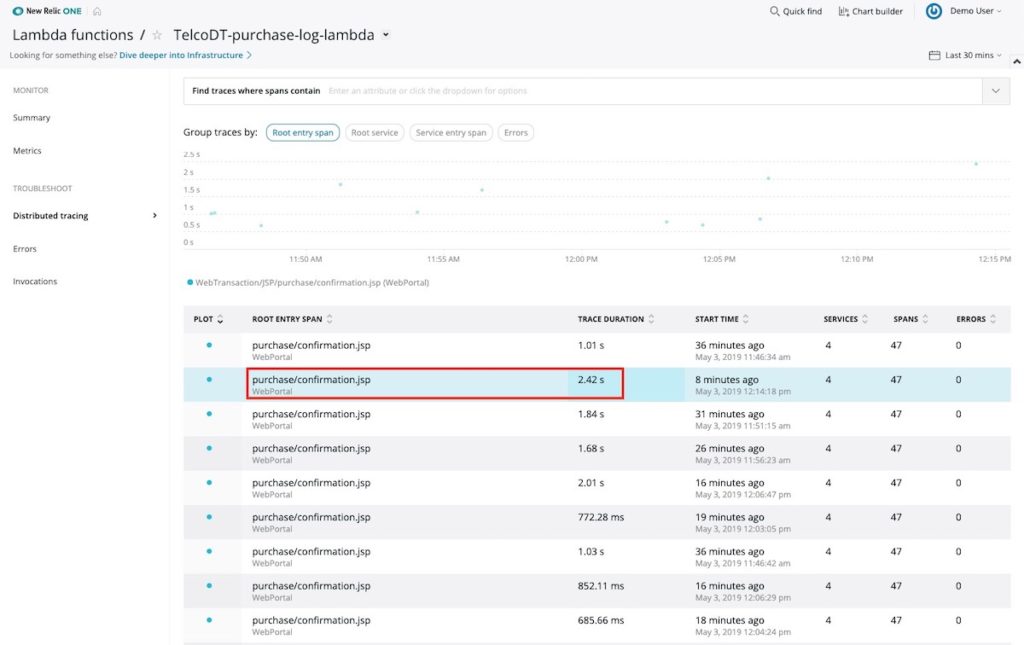The height and width of the screenshot is (645, 1024).
Task: Collapse the header with the top-right caret
Action: coord(1017,61)
